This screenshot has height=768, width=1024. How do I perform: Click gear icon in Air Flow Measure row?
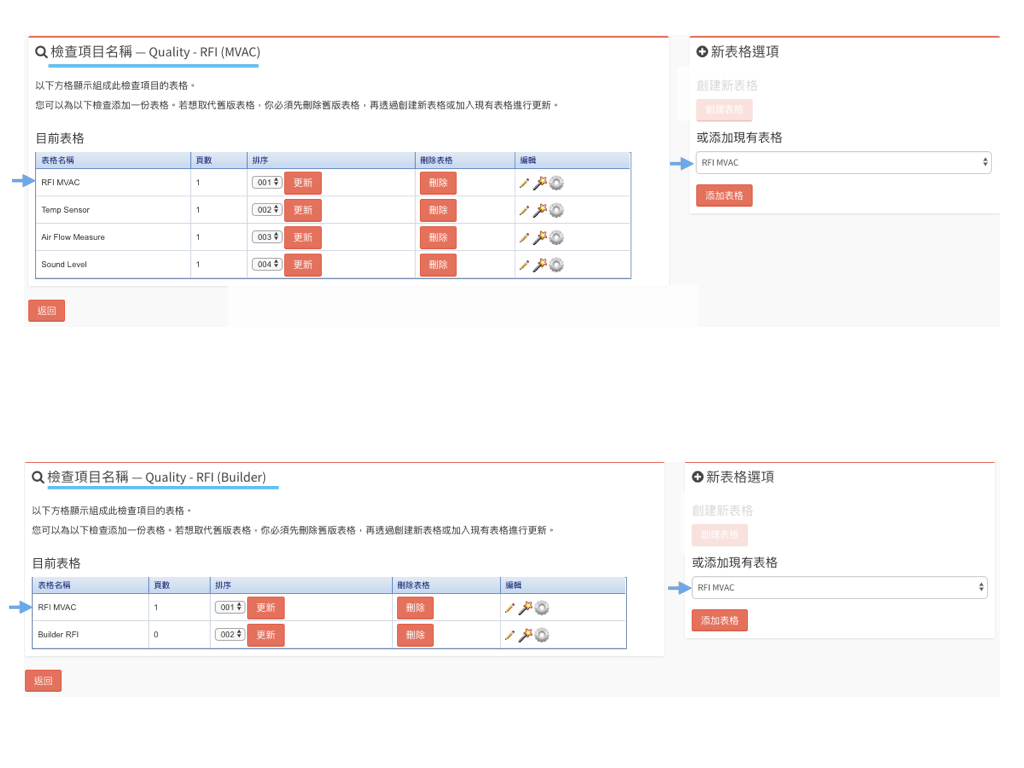(556, 238)
